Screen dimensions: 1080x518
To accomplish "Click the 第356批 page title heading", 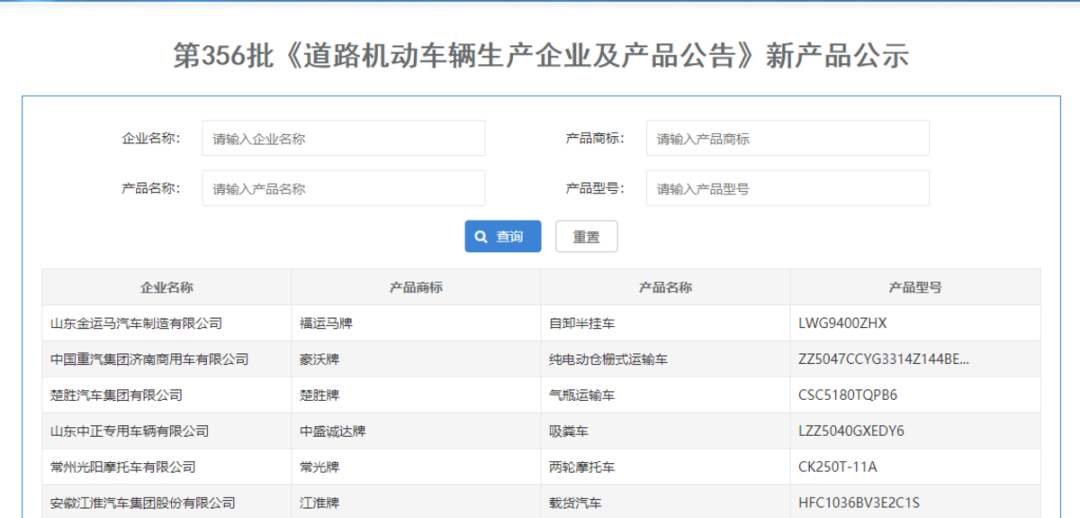I will 541,56.
